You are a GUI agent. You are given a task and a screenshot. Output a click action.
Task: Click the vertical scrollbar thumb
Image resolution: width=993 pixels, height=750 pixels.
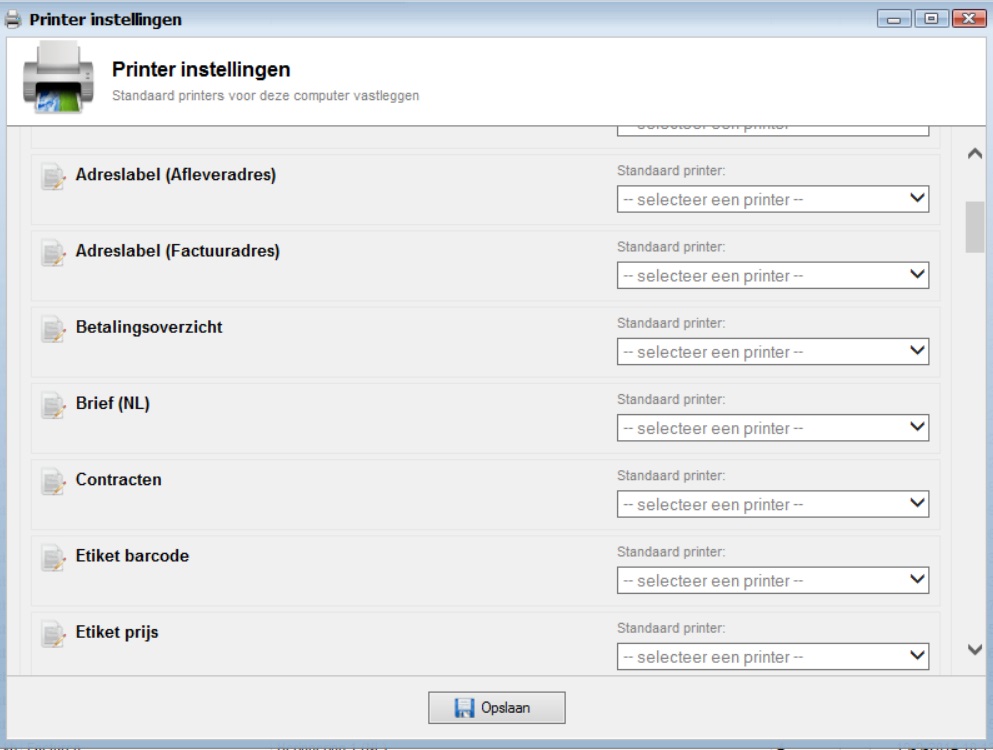(974, 227)
